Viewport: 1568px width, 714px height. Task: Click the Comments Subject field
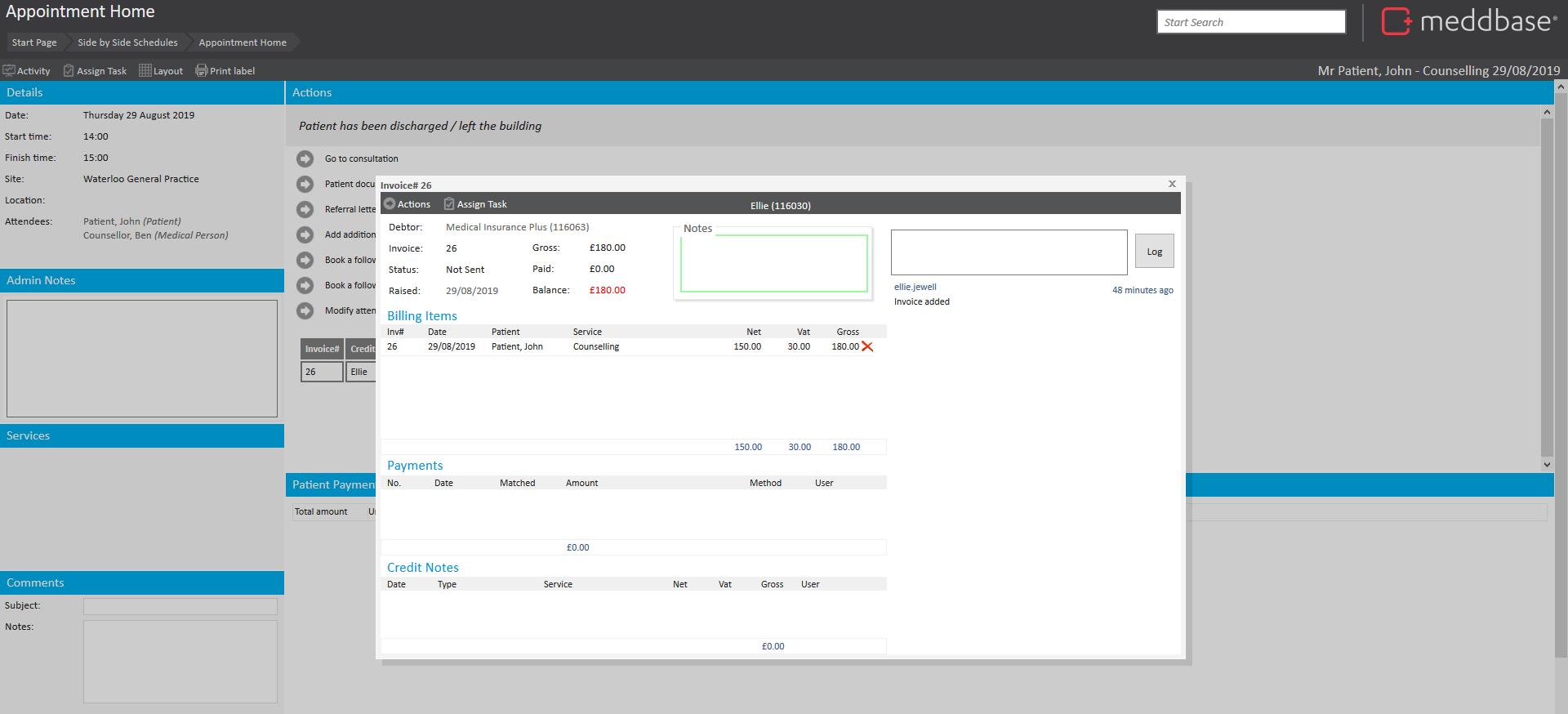[180, 606]
